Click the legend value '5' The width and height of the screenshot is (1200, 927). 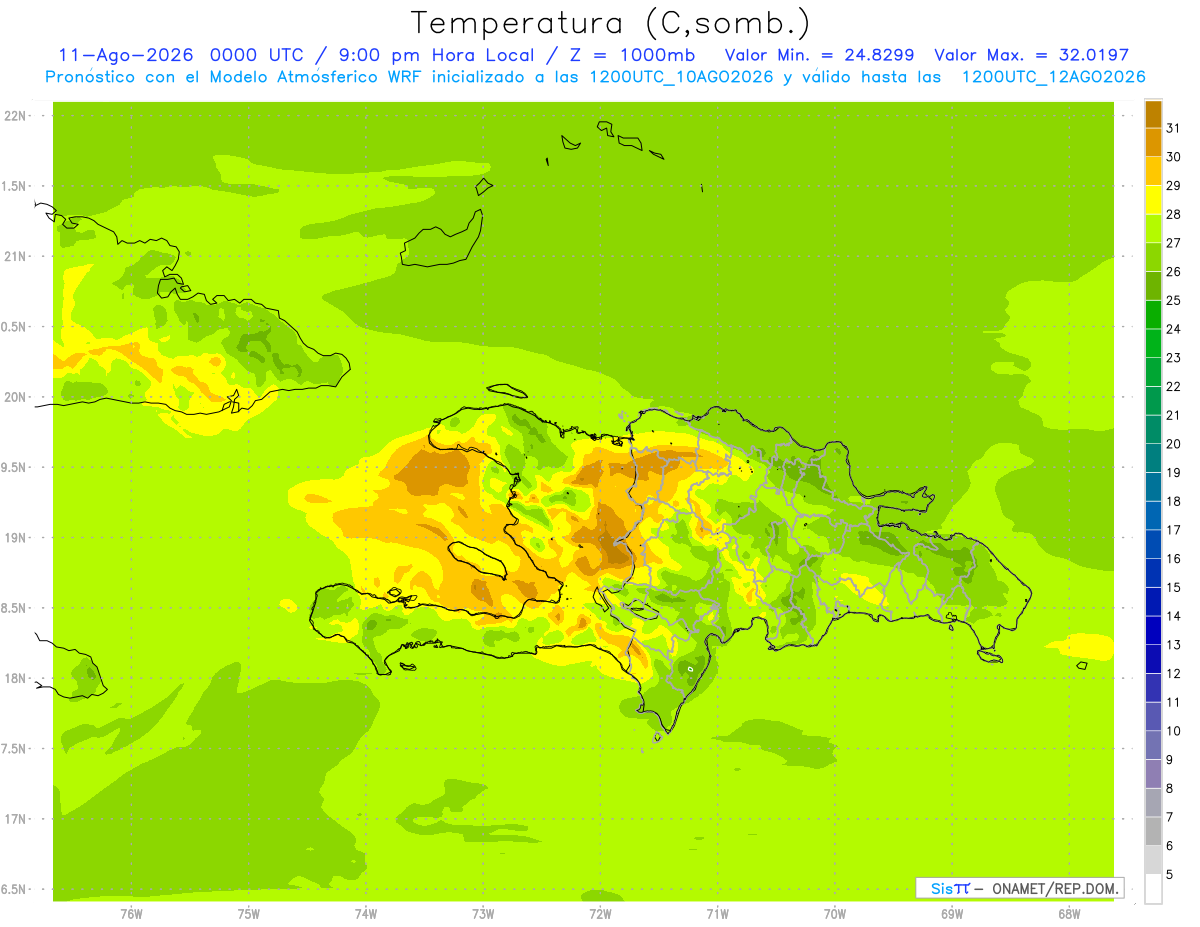[1169, 875]
